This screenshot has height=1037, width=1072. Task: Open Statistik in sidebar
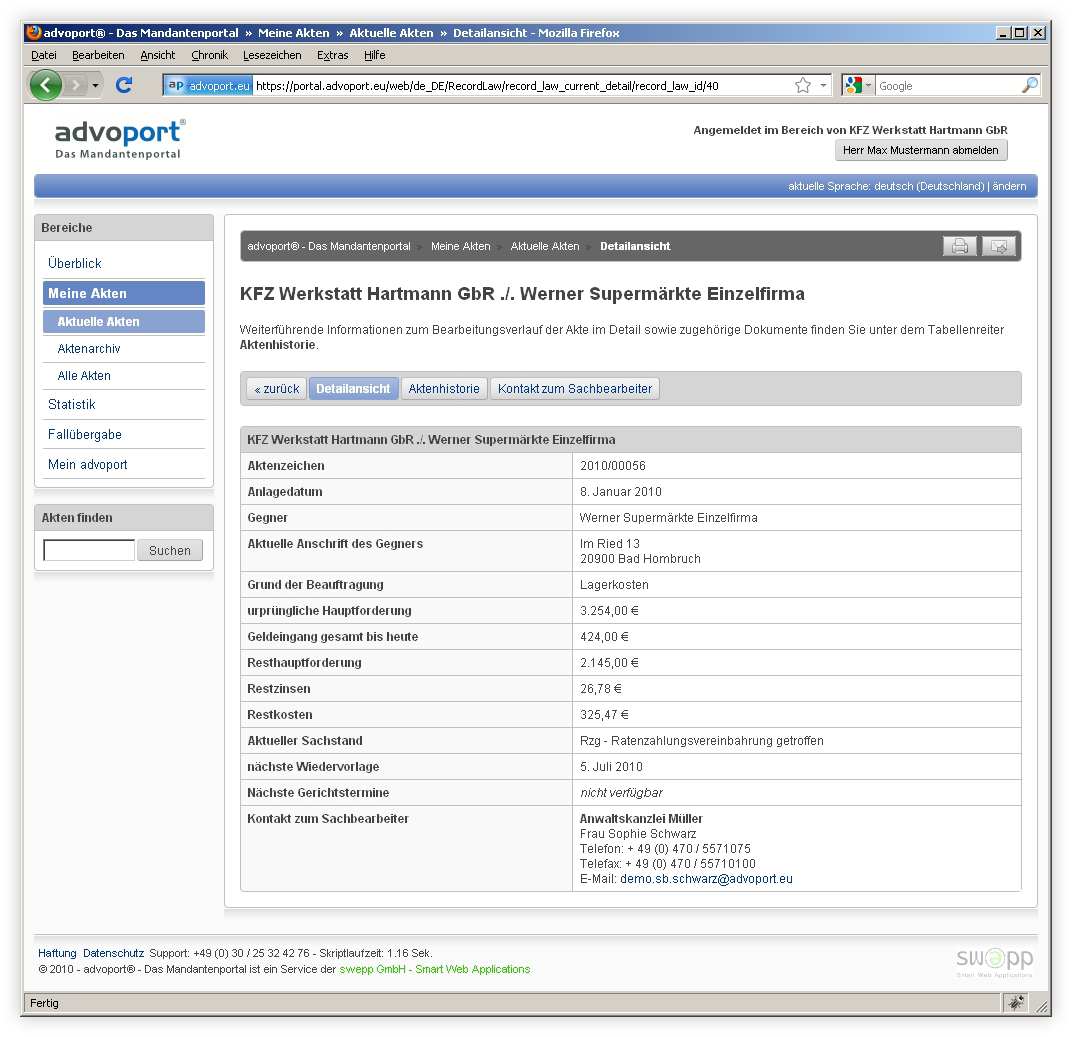click(x=72, y=404)
